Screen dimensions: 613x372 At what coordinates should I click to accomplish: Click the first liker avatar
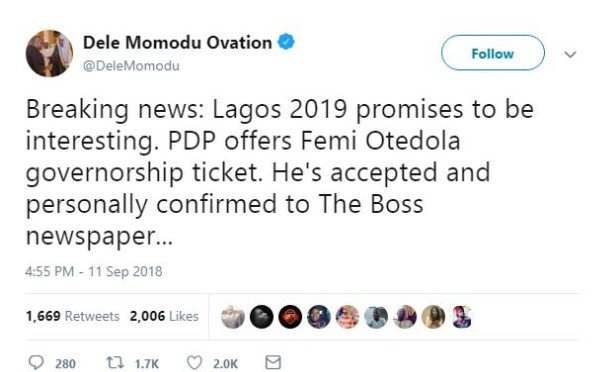[x=233, y=317]
